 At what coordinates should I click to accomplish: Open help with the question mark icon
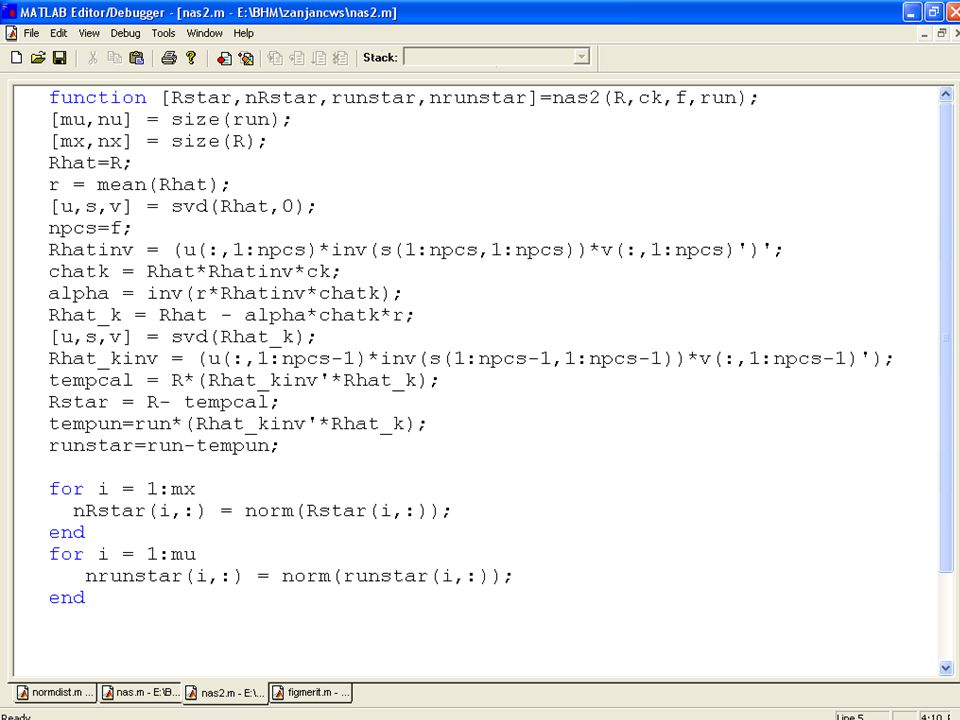pos(191,58)
